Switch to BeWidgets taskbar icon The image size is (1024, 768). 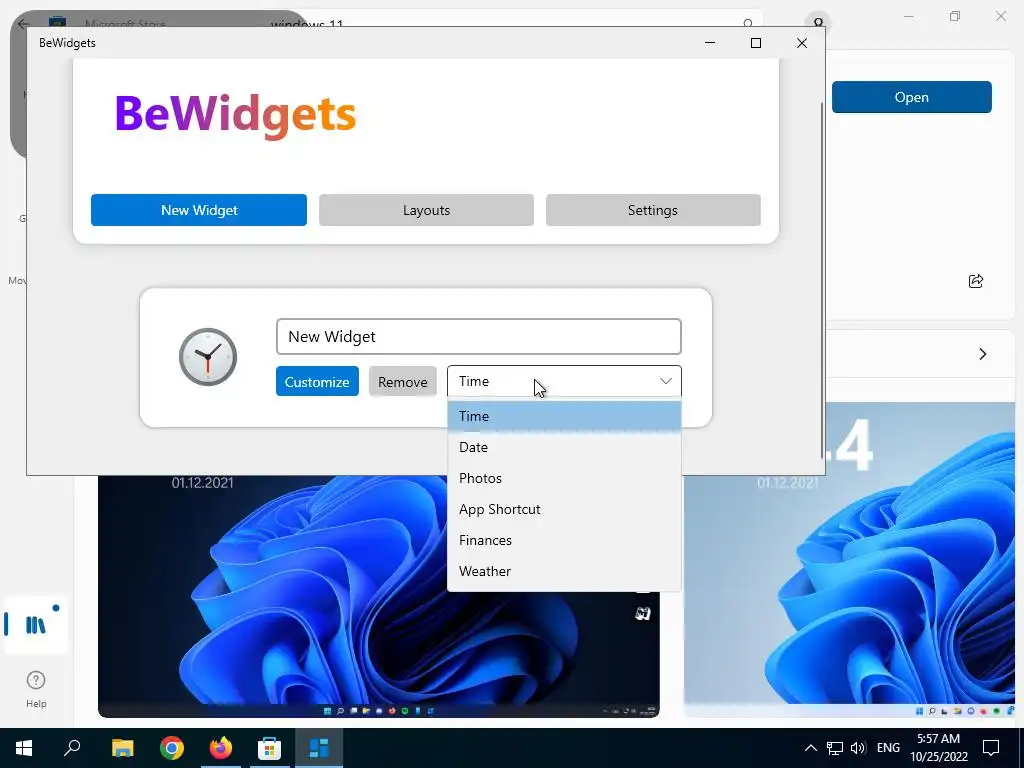319,748
